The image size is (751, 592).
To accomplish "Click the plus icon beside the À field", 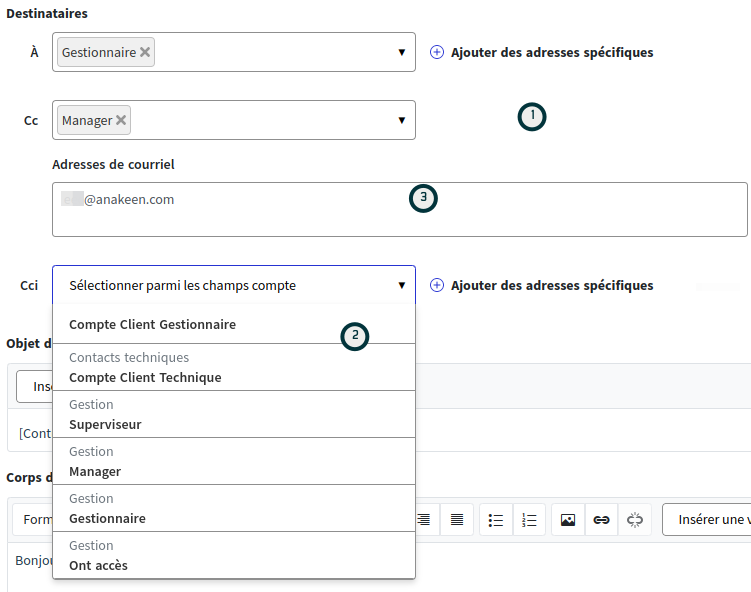I will 437,52.
